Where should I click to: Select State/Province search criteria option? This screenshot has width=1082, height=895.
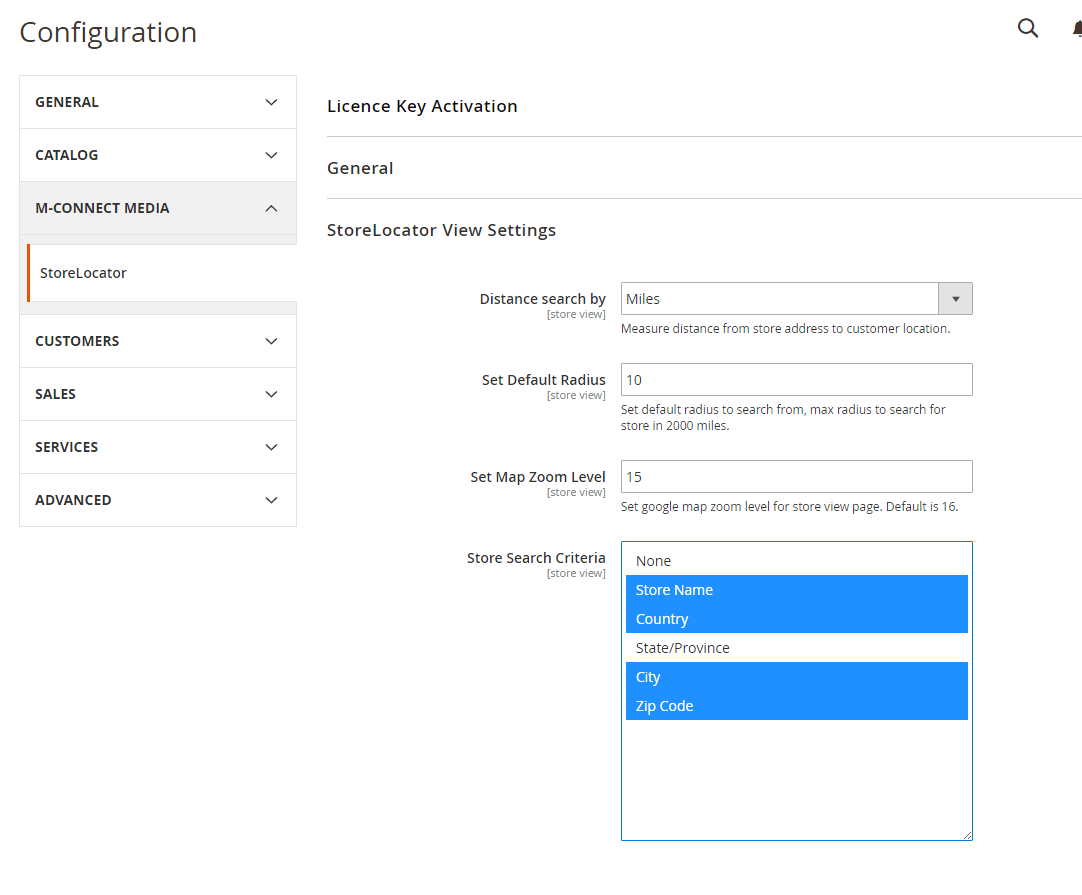coord(683,648)
